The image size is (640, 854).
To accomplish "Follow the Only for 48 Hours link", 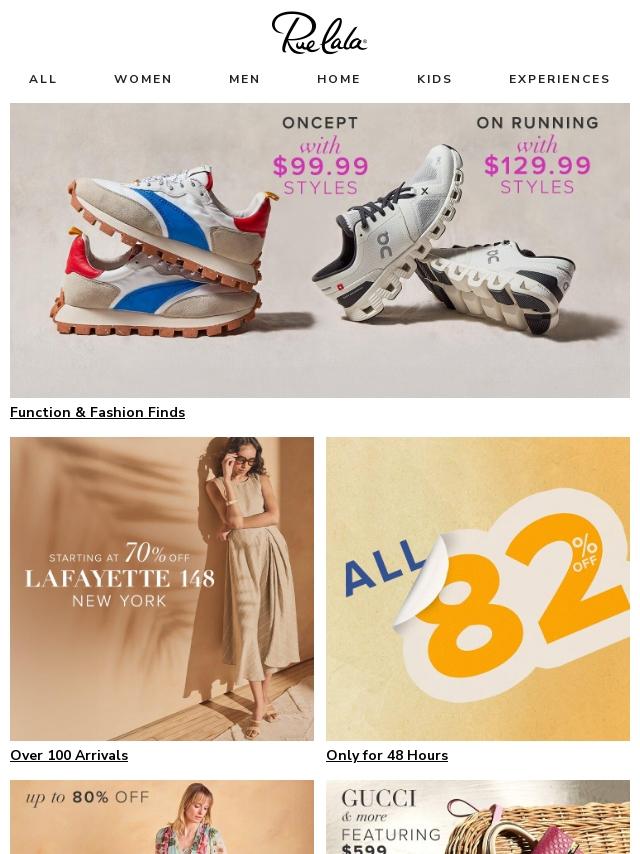I will point(387,755).
